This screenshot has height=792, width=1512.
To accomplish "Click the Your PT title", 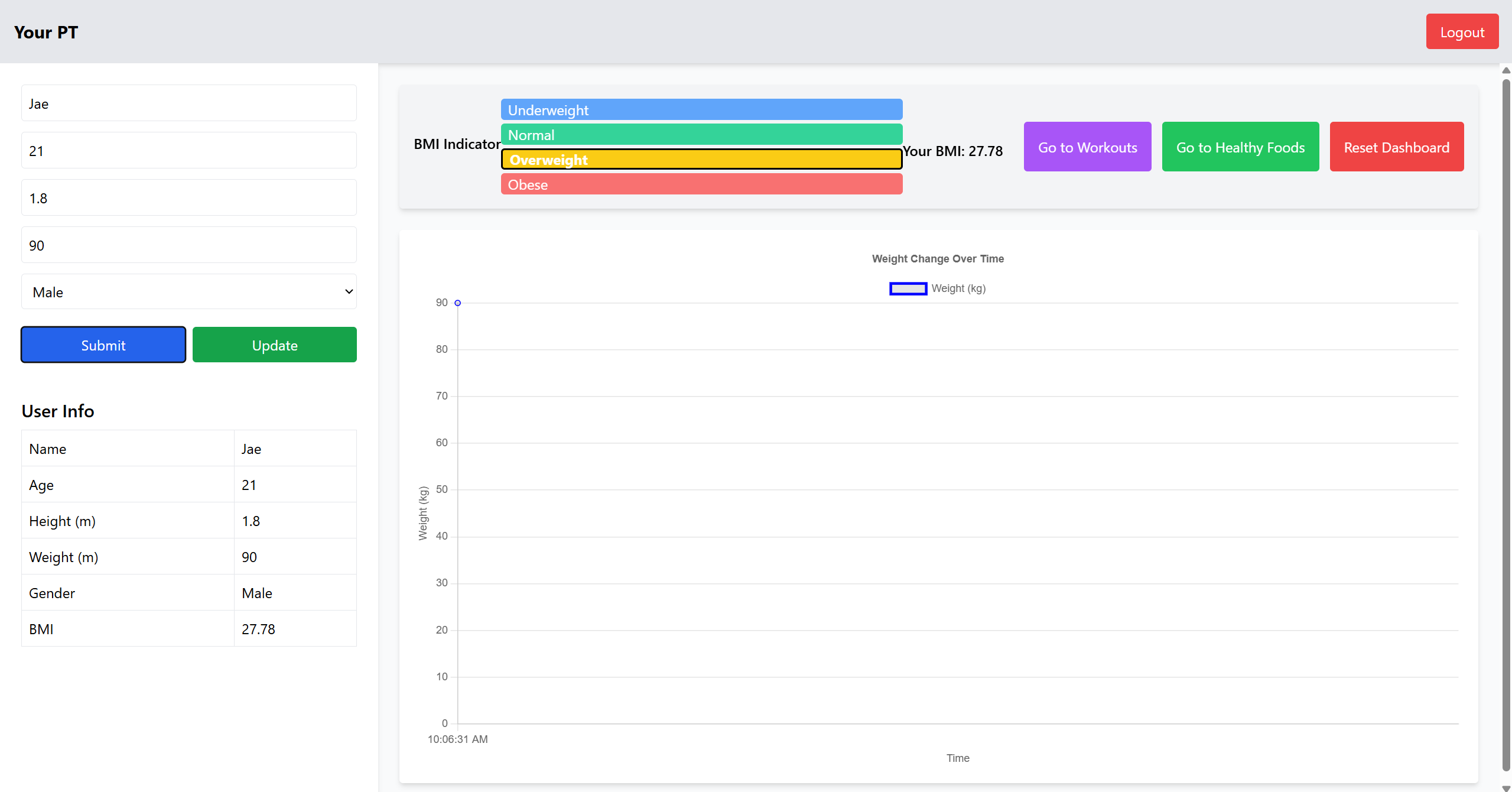I will (46, 32).
